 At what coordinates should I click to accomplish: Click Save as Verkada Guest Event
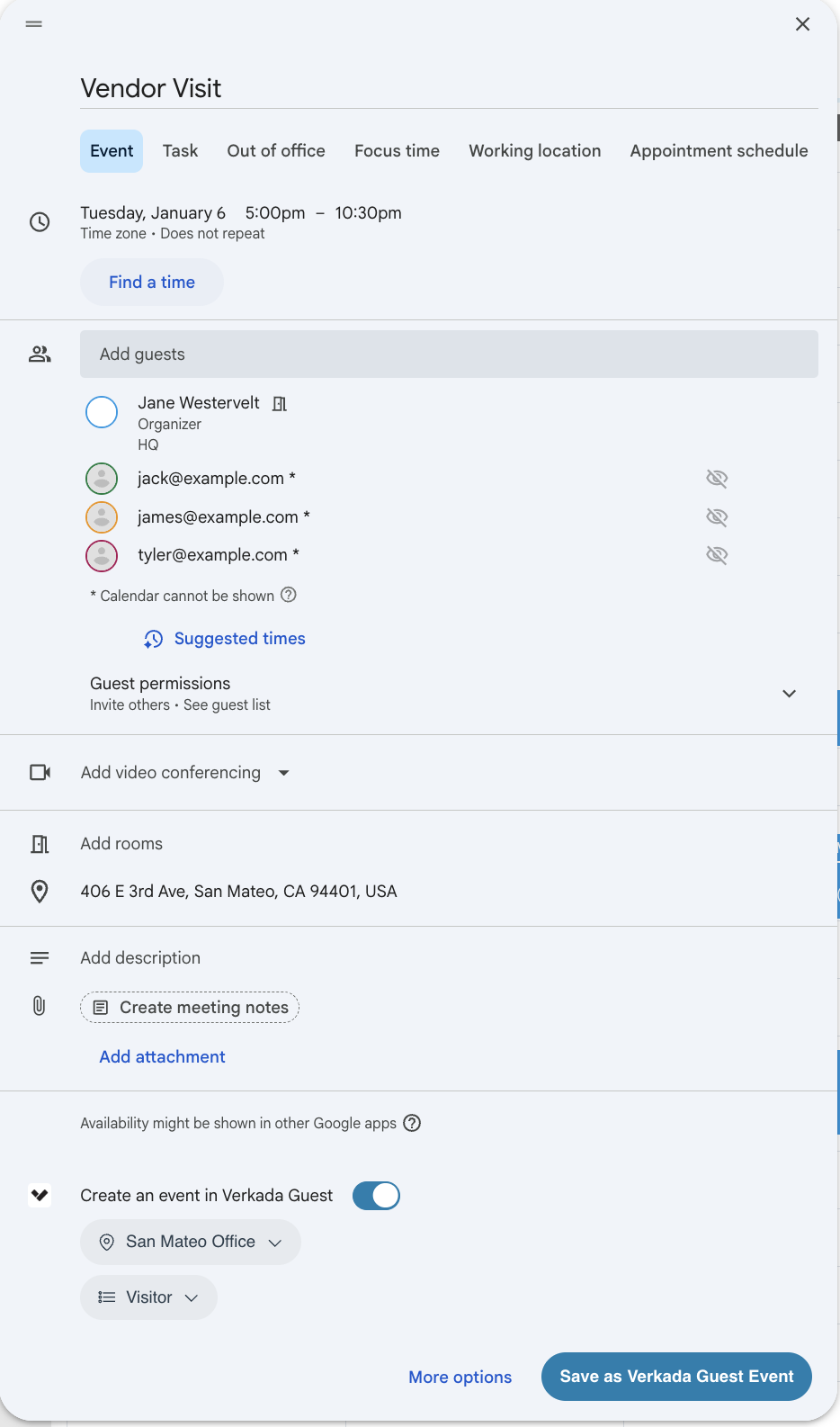tap(676, 1377)
